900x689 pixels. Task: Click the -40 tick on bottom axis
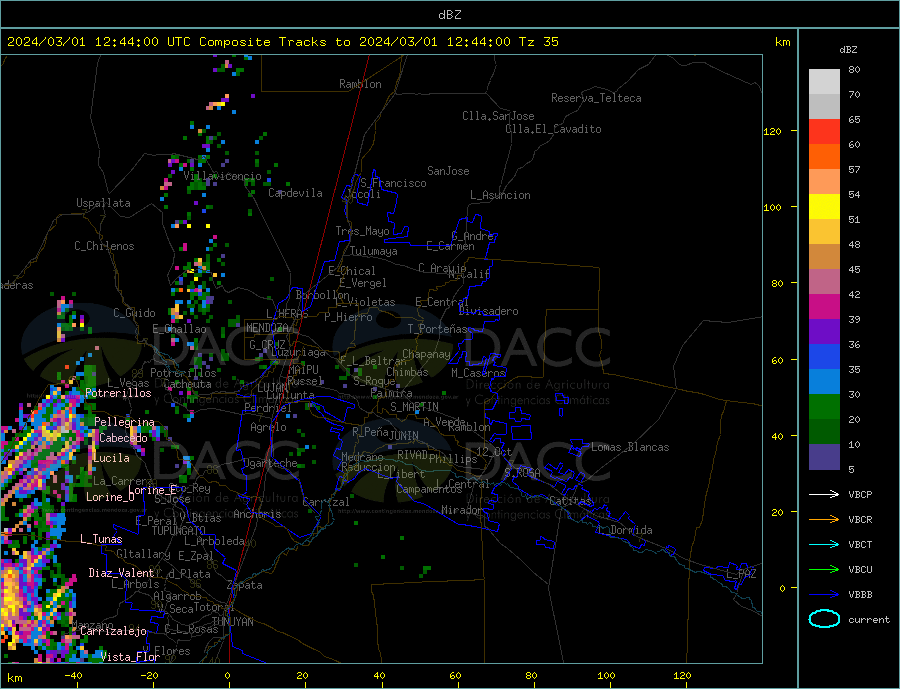73,676
